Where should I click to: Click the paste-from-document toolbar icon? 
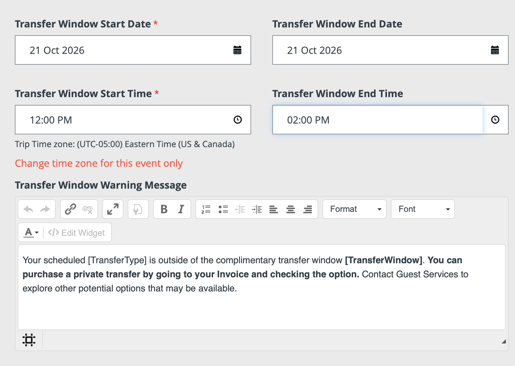click(x=138, y=209)
